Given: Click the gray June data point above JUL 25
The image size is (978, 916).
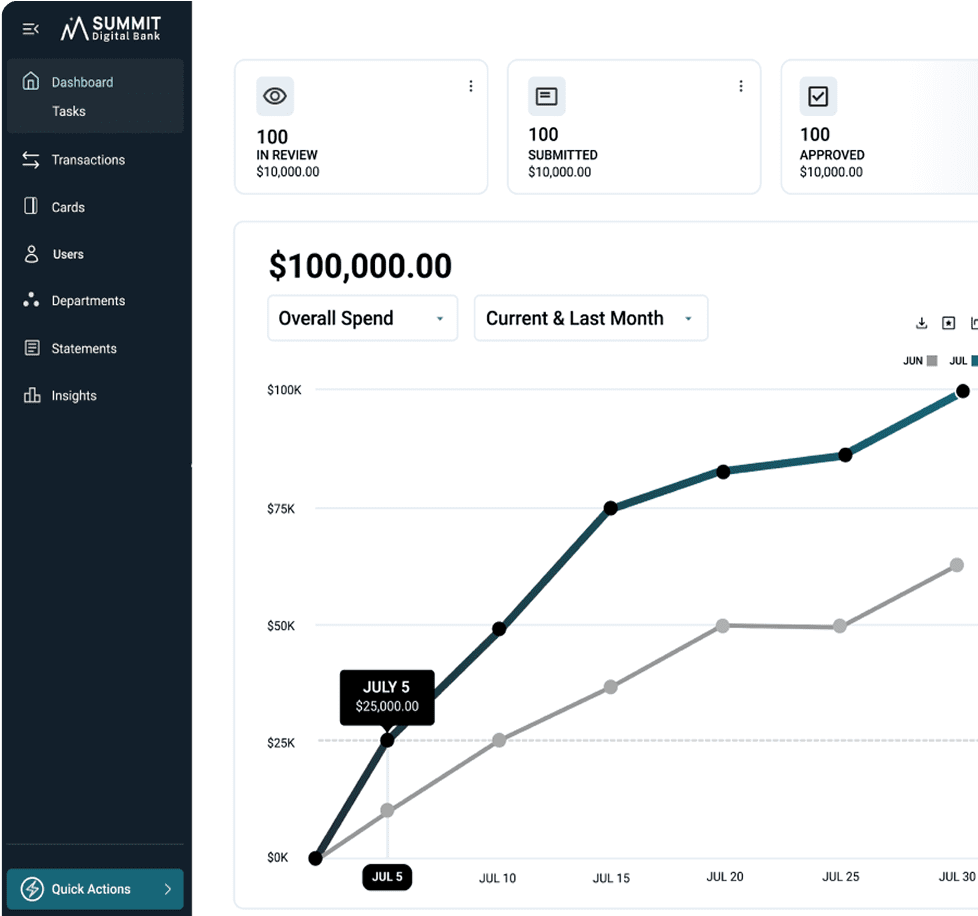Looking at the screenshot, I should [x=840, y=625].
